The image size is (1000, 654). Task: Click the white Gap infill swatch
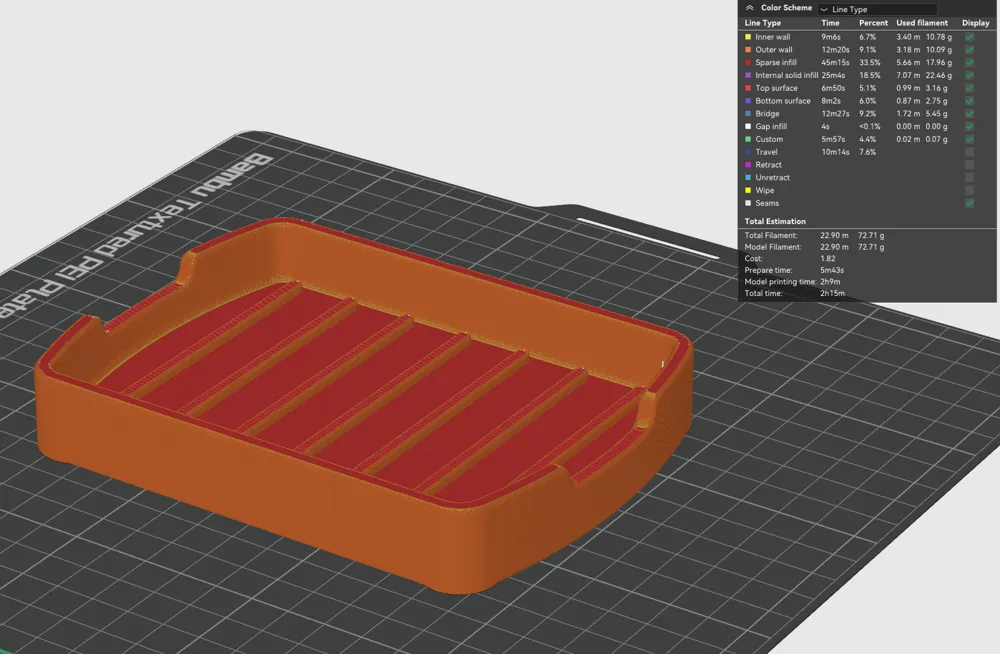pos(748,126)
